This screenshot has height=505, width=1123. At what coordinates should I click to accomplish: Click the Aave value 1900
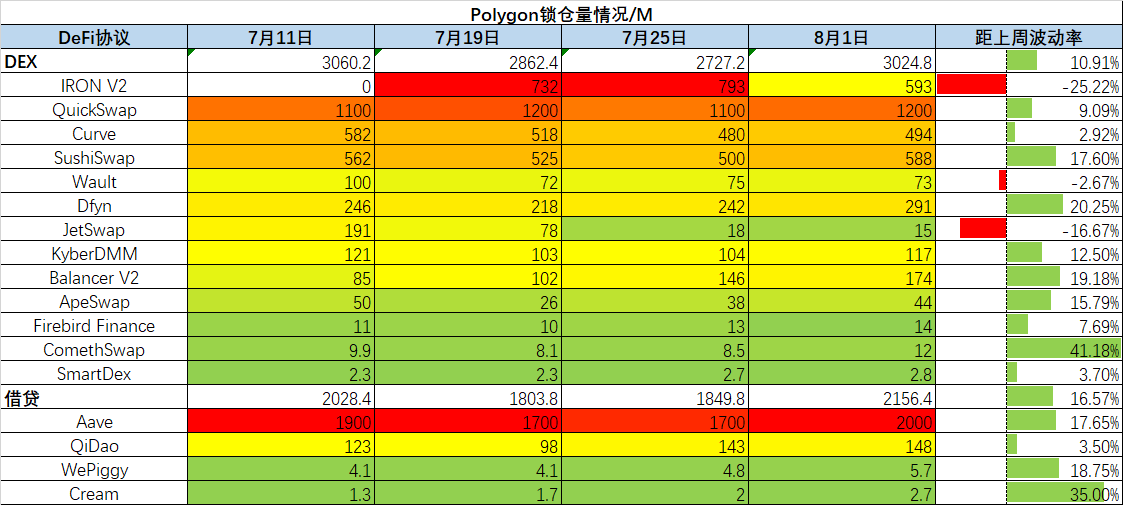281,423
